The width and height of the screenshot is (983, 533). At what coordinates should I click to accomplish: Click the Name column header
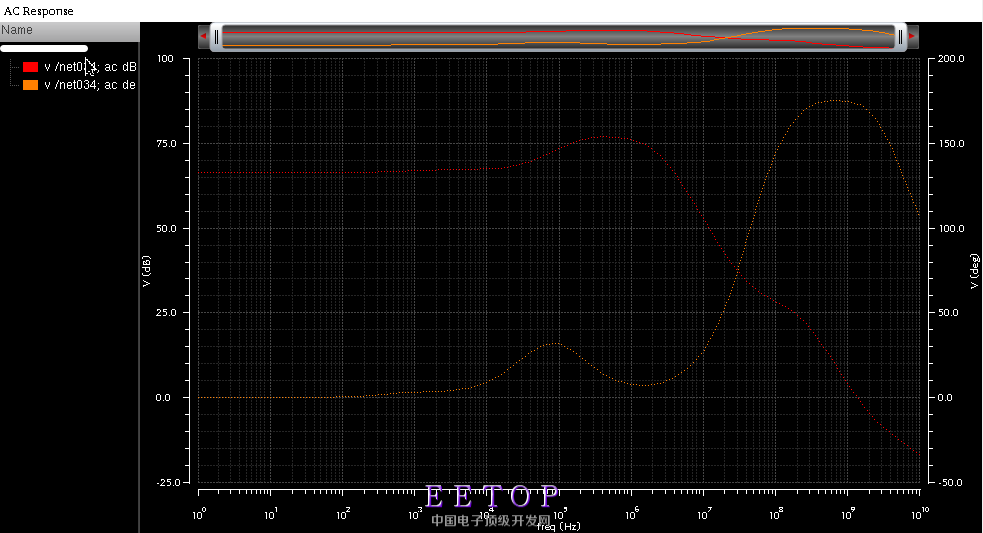70,30
